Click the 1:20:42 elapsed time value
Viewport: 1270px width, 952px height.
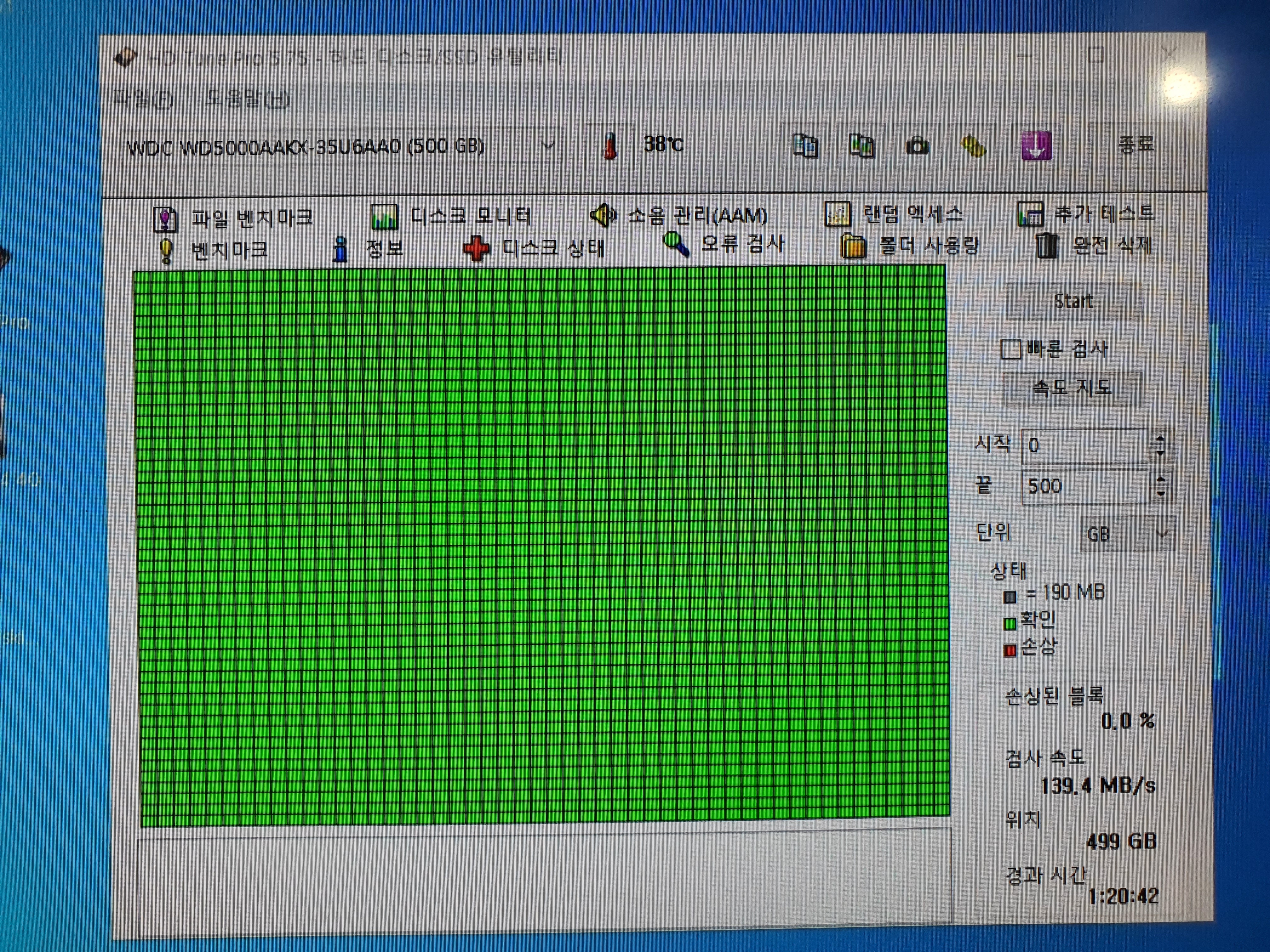1124,896
